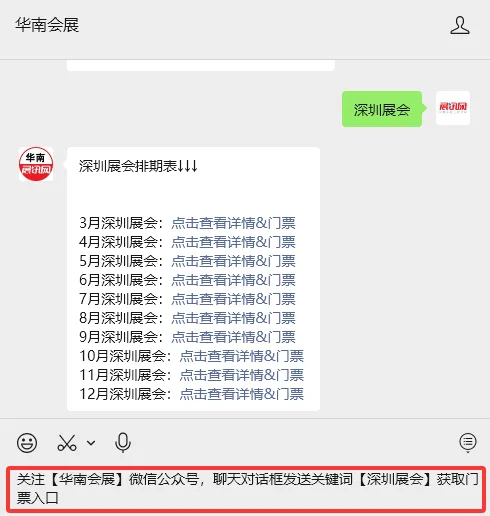Open the chat history menu icon

468,443
